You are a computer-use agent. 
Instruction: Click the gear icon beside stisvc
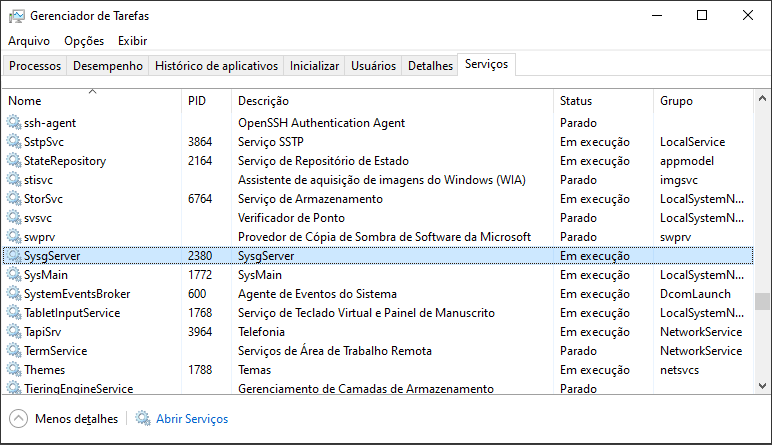point(14,179)
